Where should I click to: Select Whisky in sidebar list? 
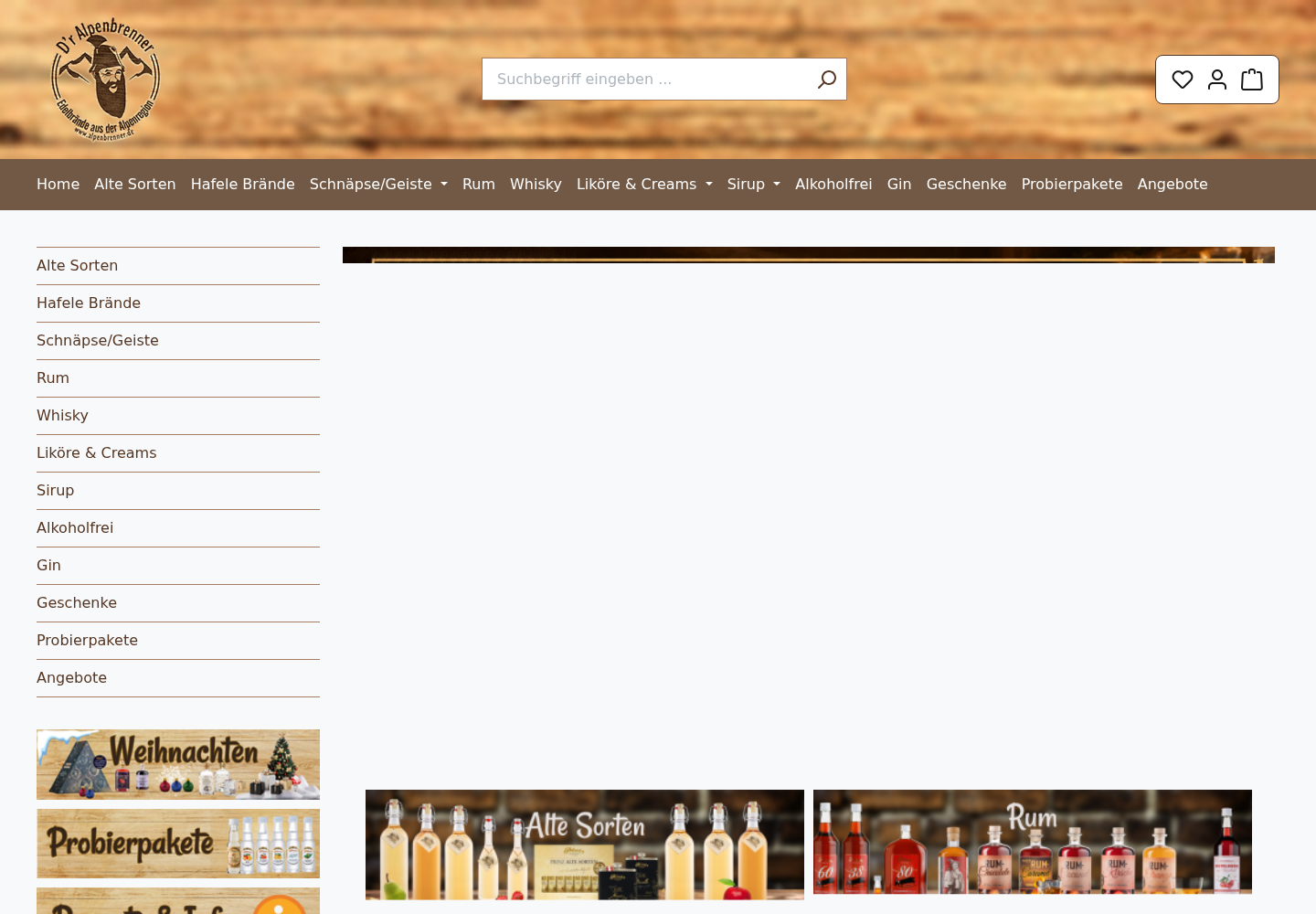pyautogui.click(x=178, y=416)
